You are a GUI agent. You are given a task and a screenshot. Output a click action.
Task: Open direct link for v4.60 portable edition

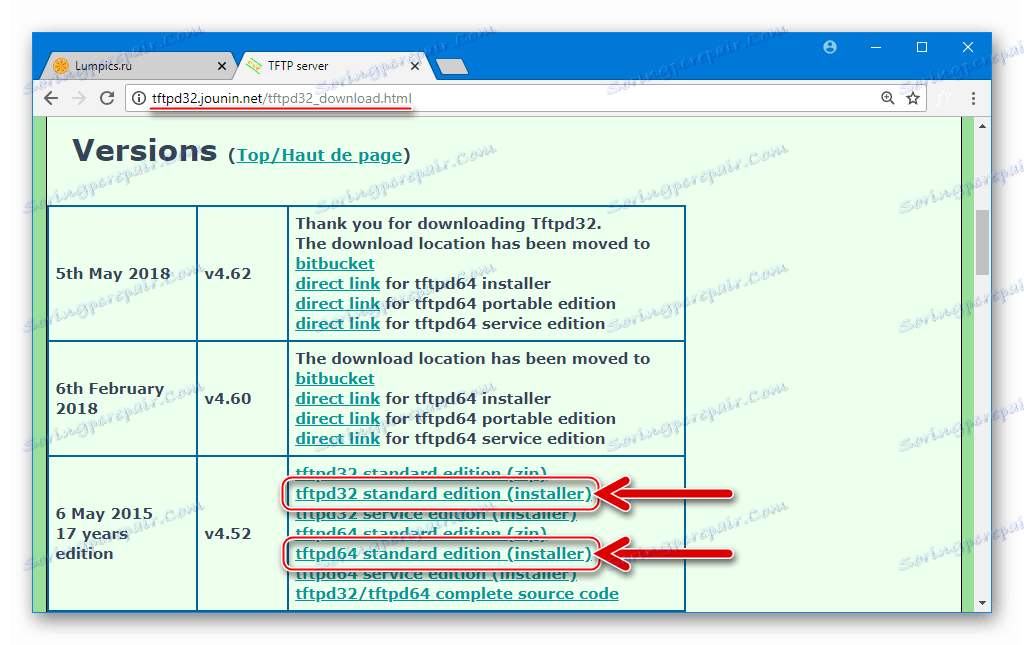click(338, 419)
